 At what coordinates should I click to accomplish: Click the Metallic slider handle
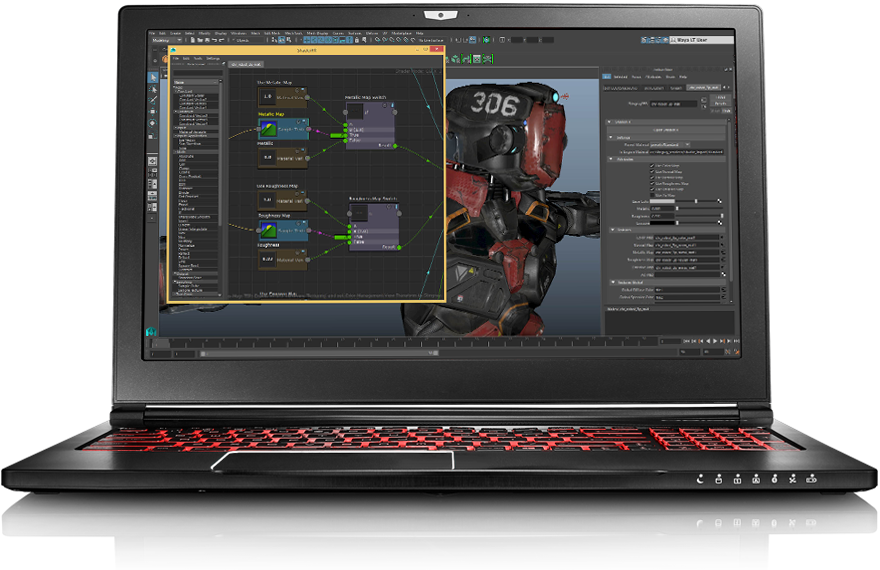(677, 208)
